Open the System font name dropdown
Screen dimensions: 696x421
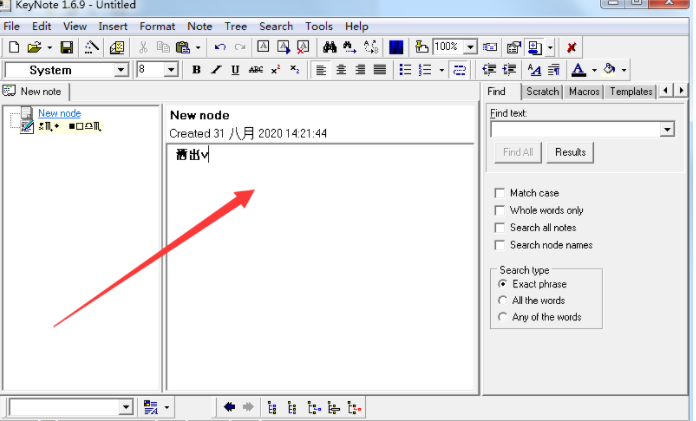[122, 70]
